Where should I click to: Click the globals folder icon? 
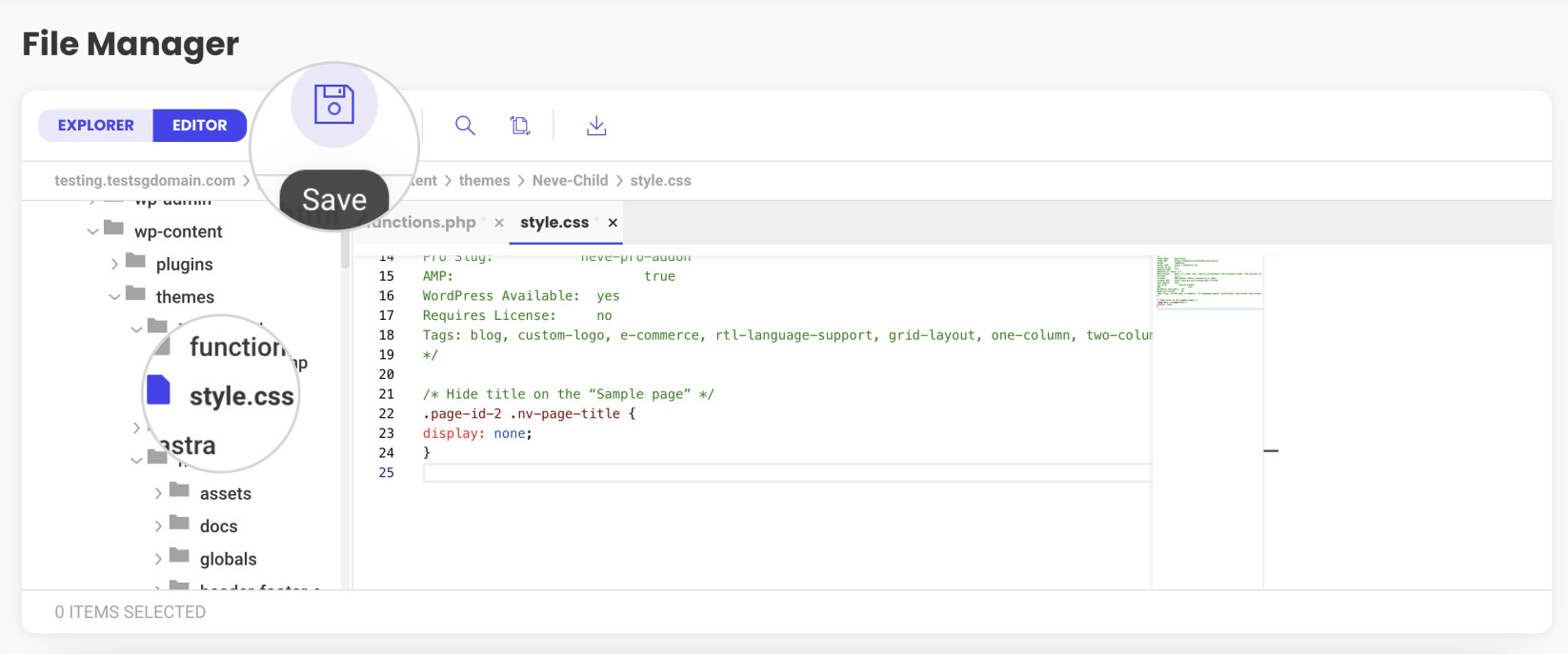(179, 555)
